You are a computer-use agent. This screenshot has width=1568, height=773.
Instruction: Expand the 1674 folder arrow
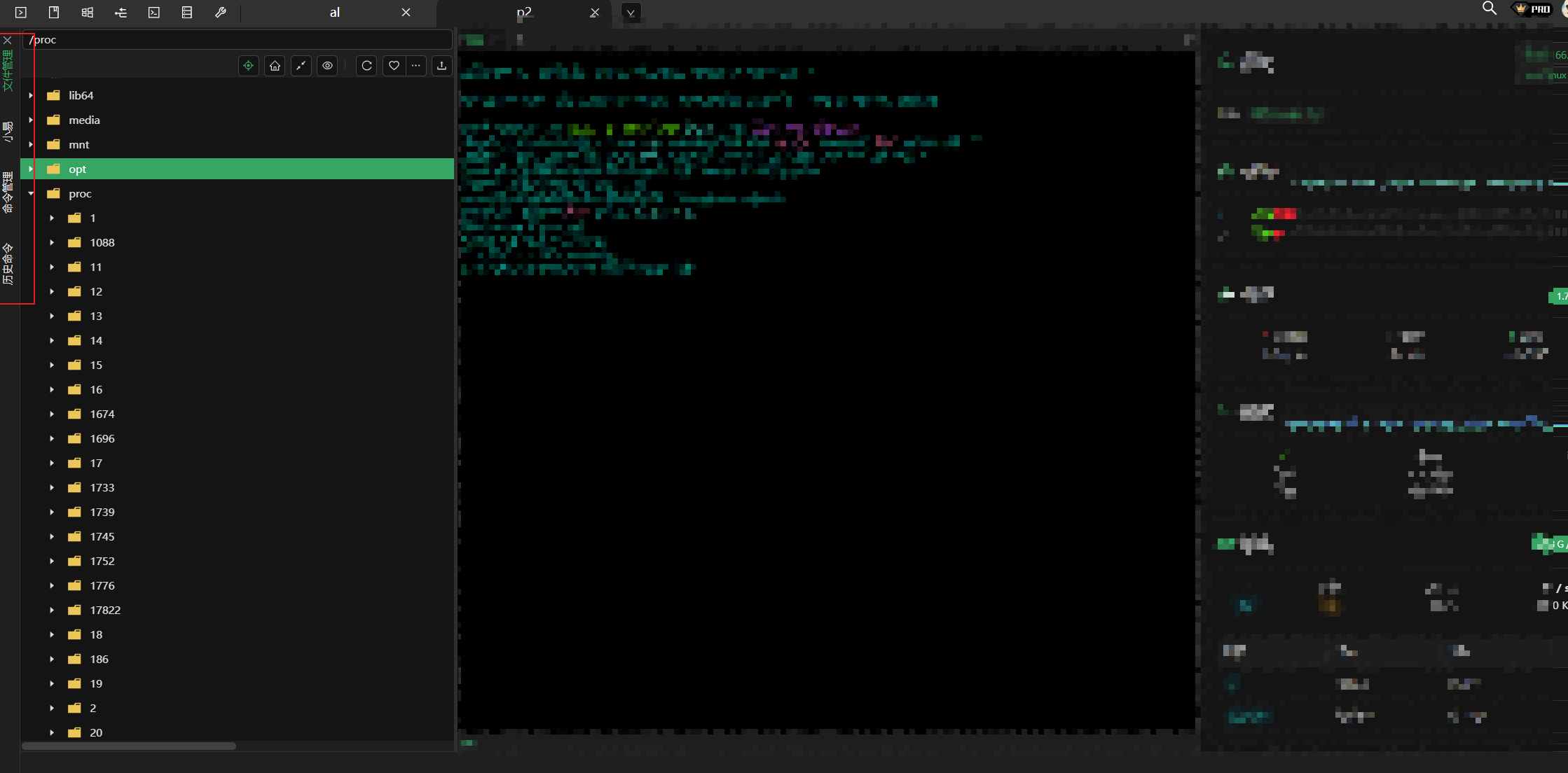click(52, 414)
